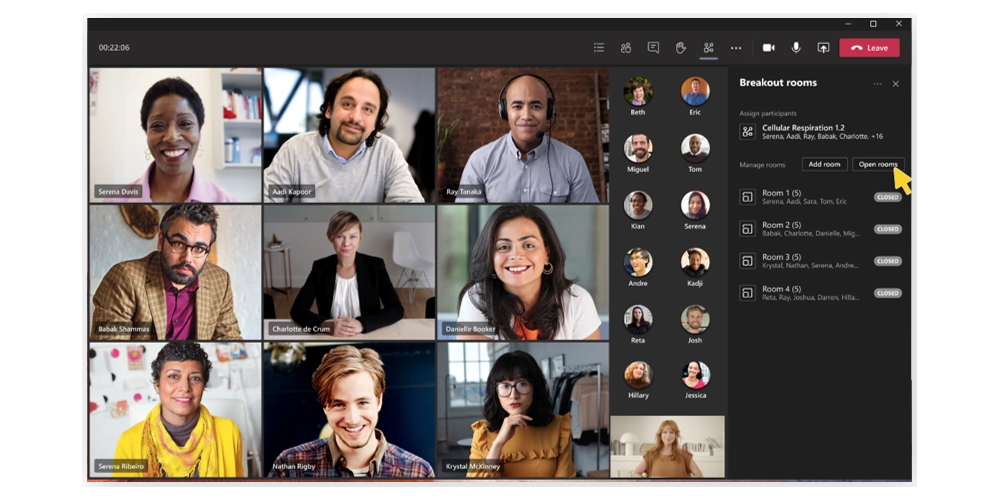The image size is (1000, 500).
Task: Select Andre's avatar
Action: (x=638, y=262)
